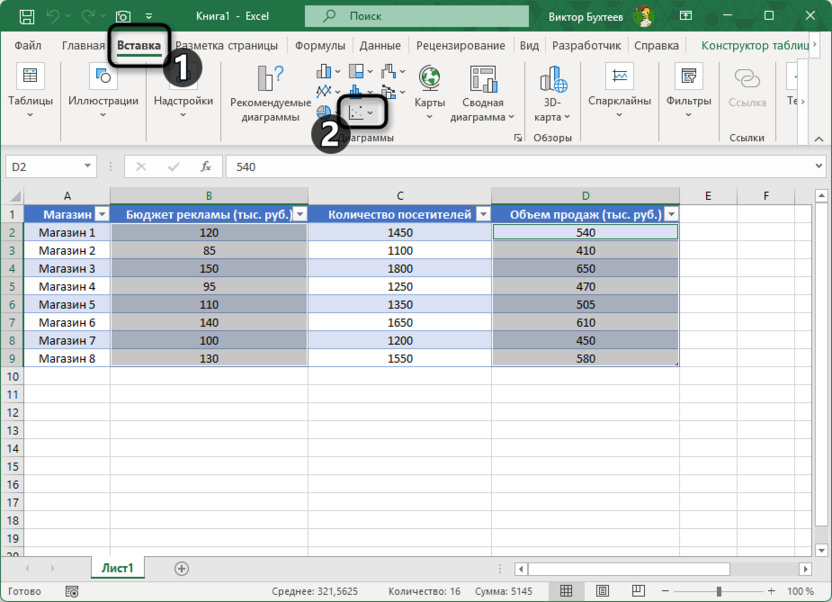Open the scatter chart insert button
The height and width of the screenshot is (602, 832).
pyautogui.click(x=362, y=114)
